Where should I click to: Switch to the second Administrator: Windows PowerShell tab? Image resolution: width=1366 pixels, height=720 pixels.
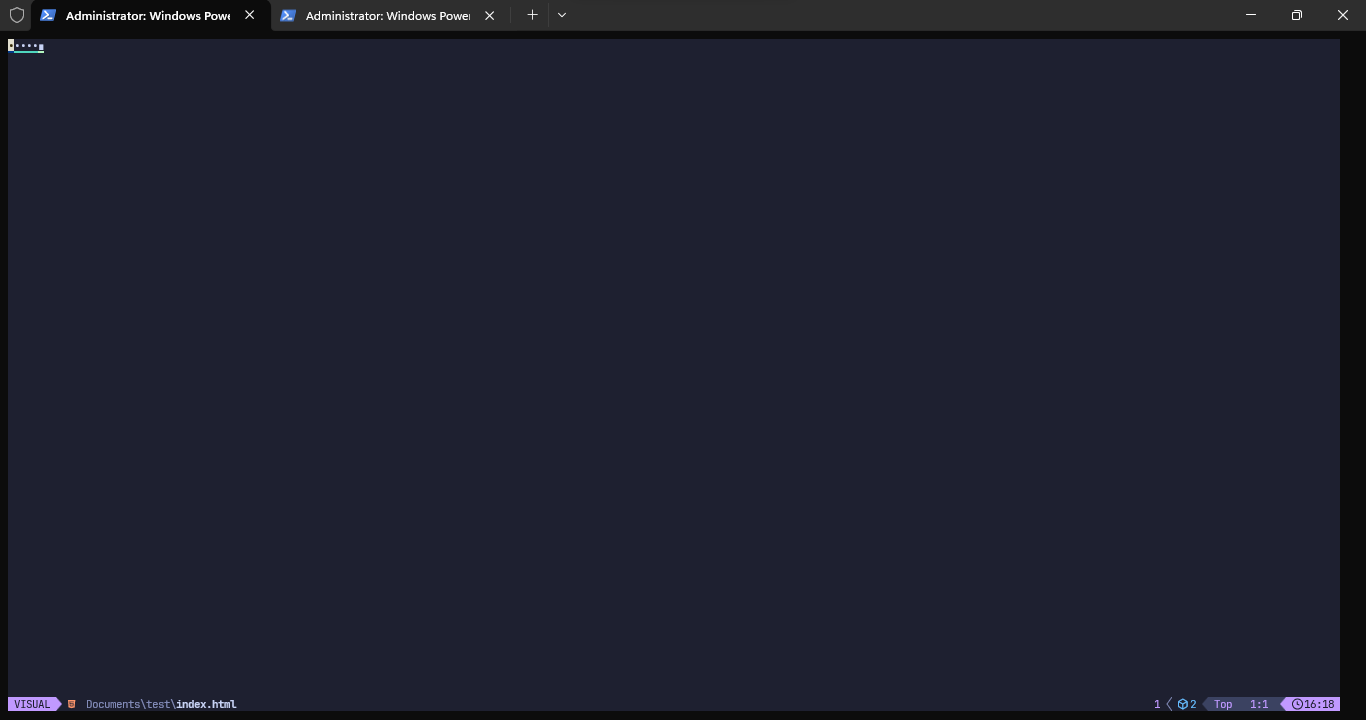coord(390,15)
